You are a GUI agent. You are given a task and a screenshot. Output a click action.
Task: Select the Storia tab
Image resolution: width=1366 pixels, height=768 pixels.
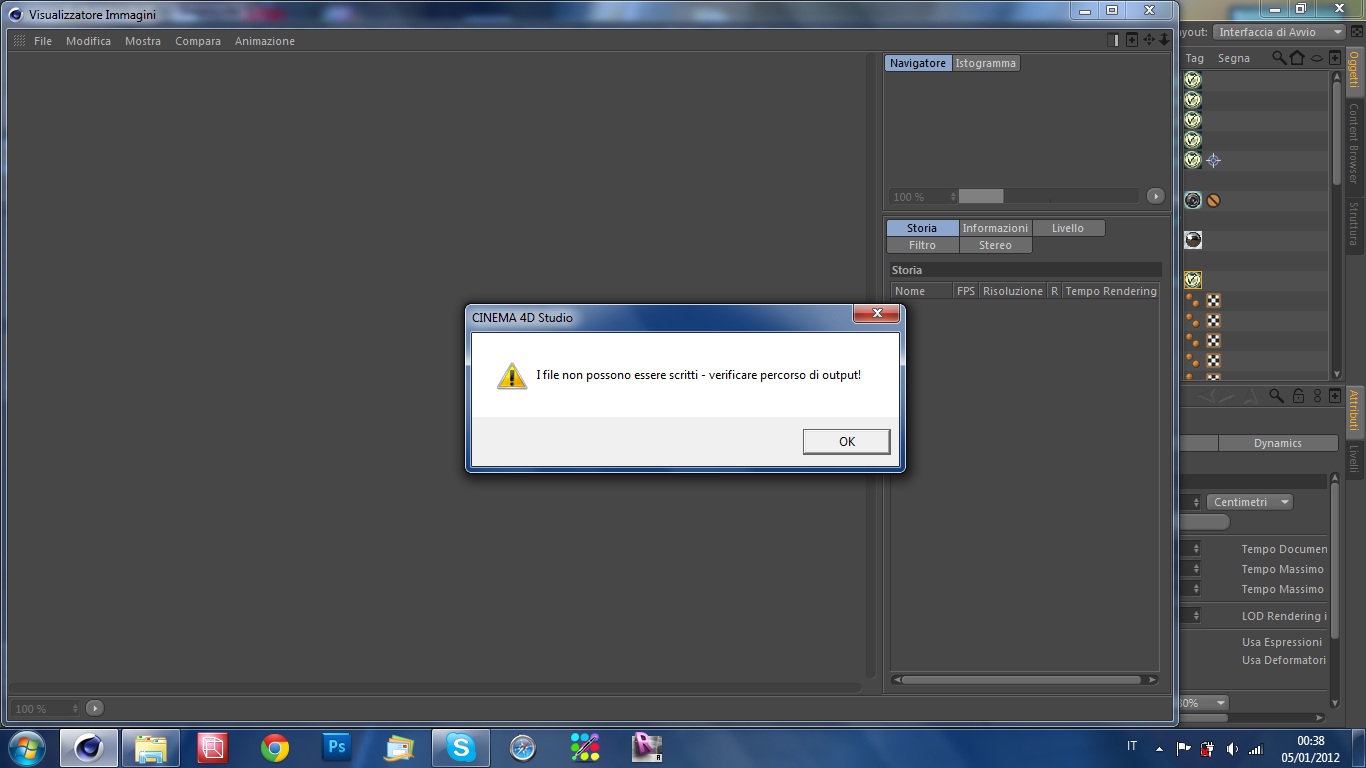click(922, 228)
